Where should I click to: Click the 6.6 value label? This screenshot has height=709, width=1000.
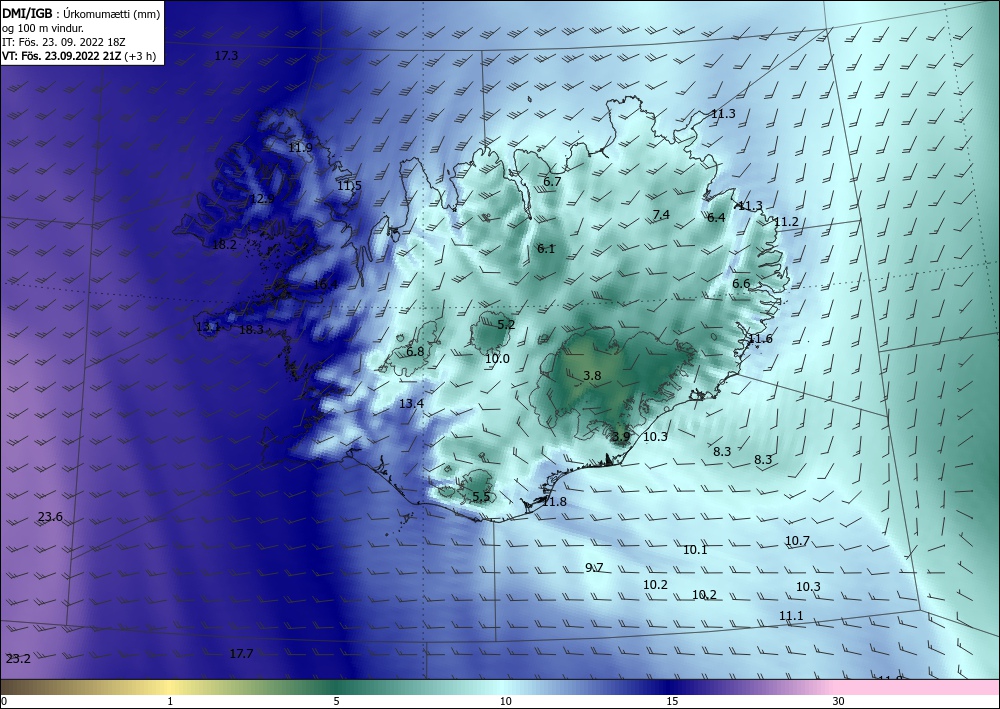(741, 284)
